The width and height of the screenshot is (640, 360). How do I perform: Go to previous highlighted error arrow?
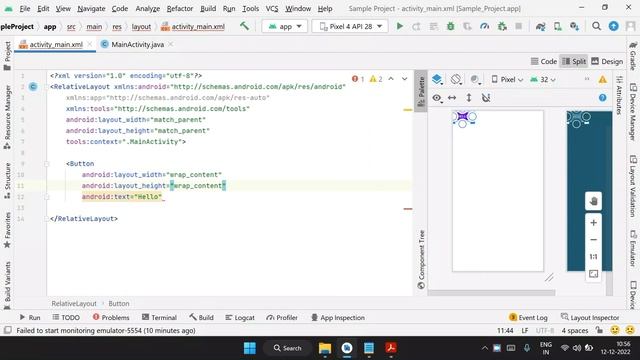tap(391, 79)
